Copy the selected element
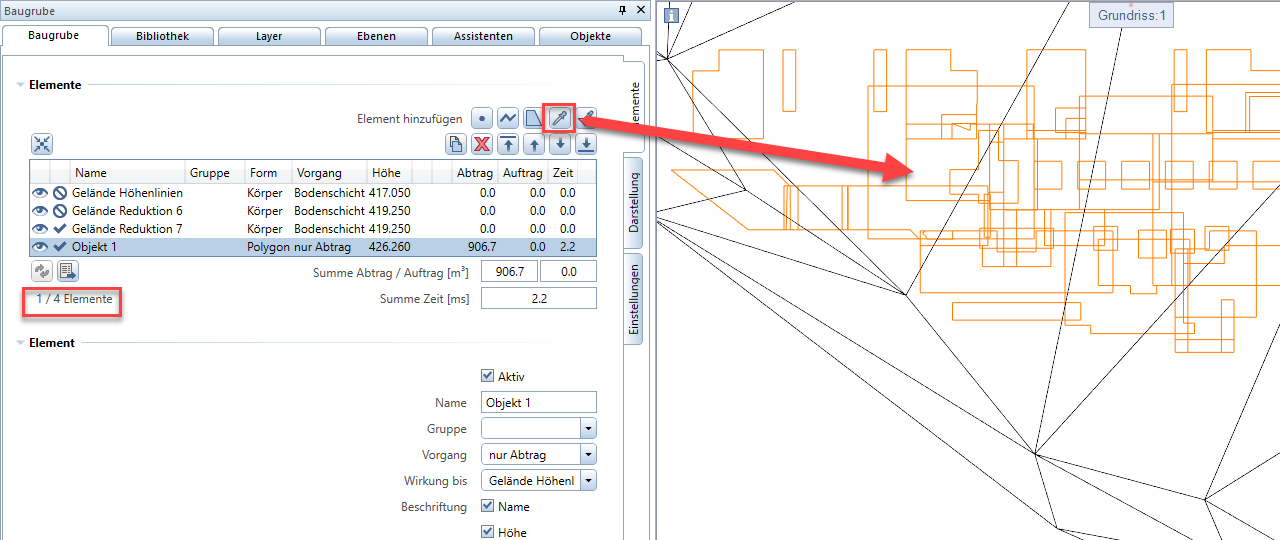This screenshot has width=1280, height=540. click(456, 144)
